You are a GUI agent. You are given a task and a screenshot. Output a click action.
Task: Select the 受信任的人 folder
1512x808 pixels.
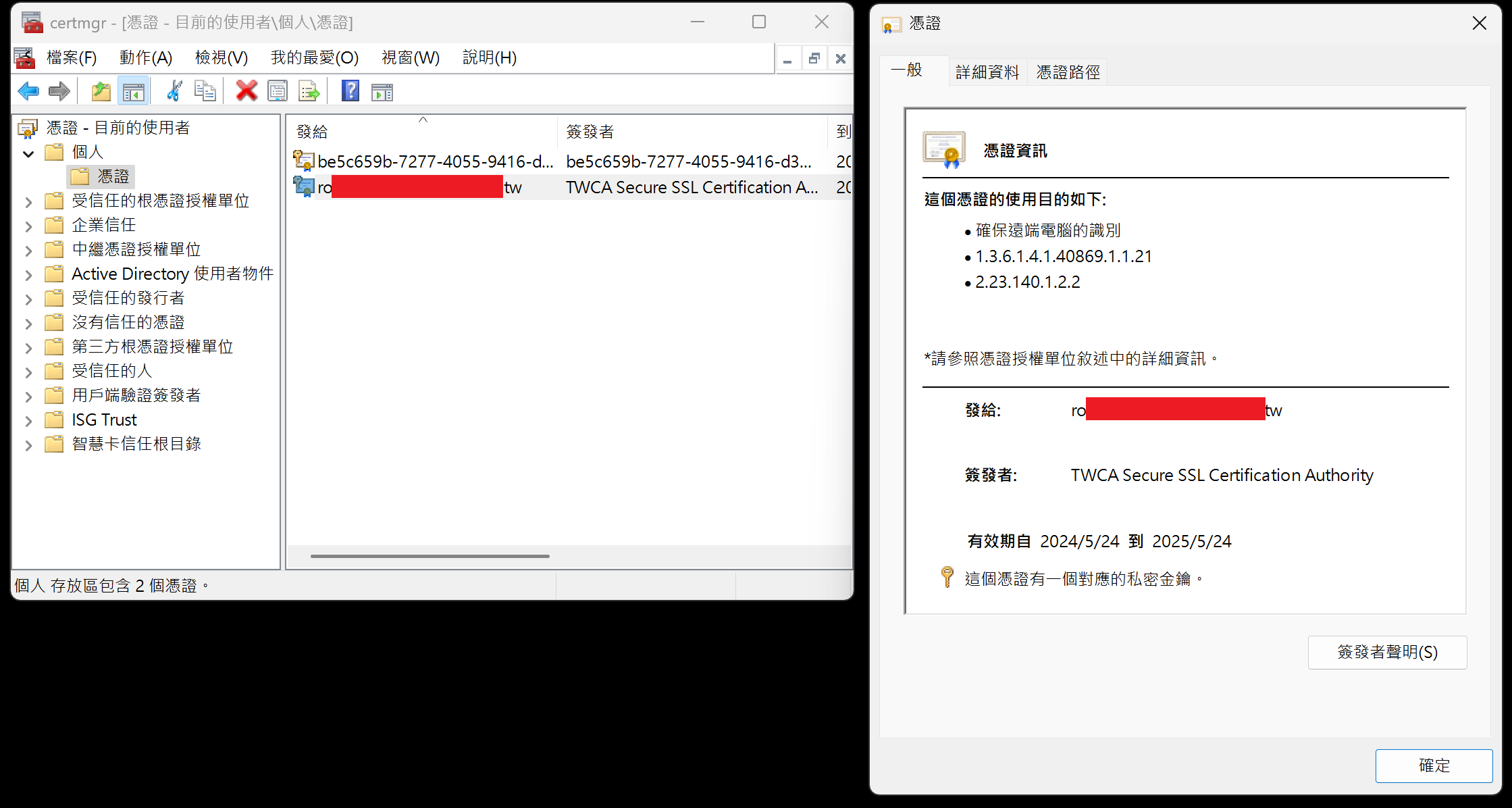(112, 371)
